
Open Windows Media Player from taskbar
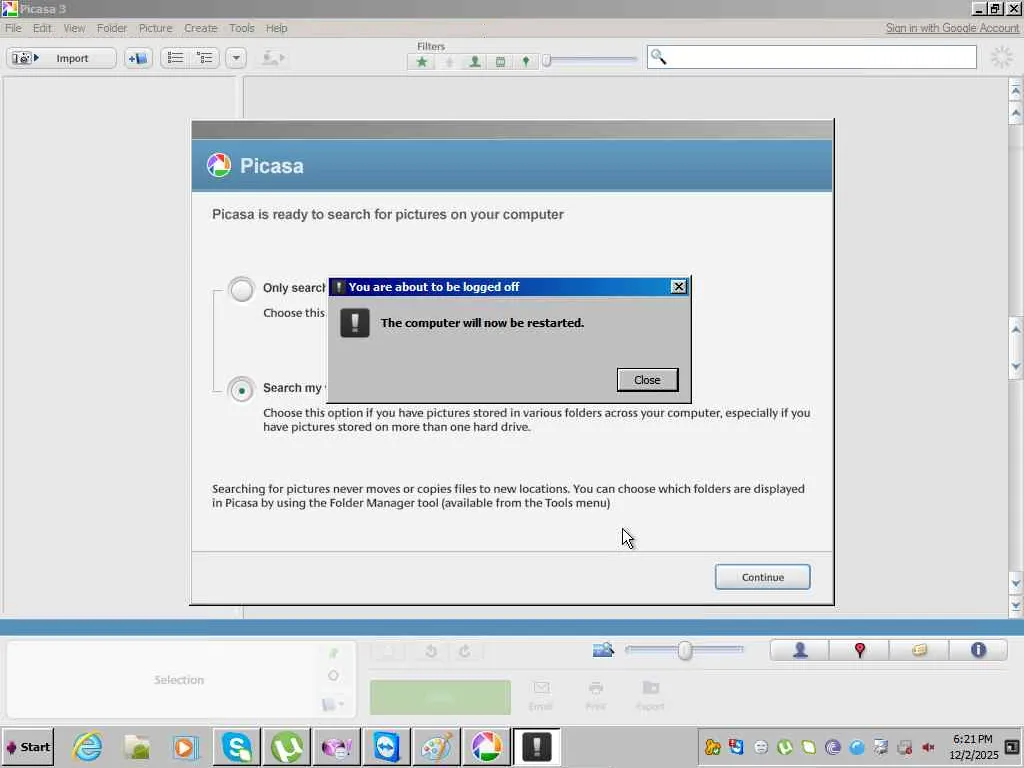(x=185, y=747)
